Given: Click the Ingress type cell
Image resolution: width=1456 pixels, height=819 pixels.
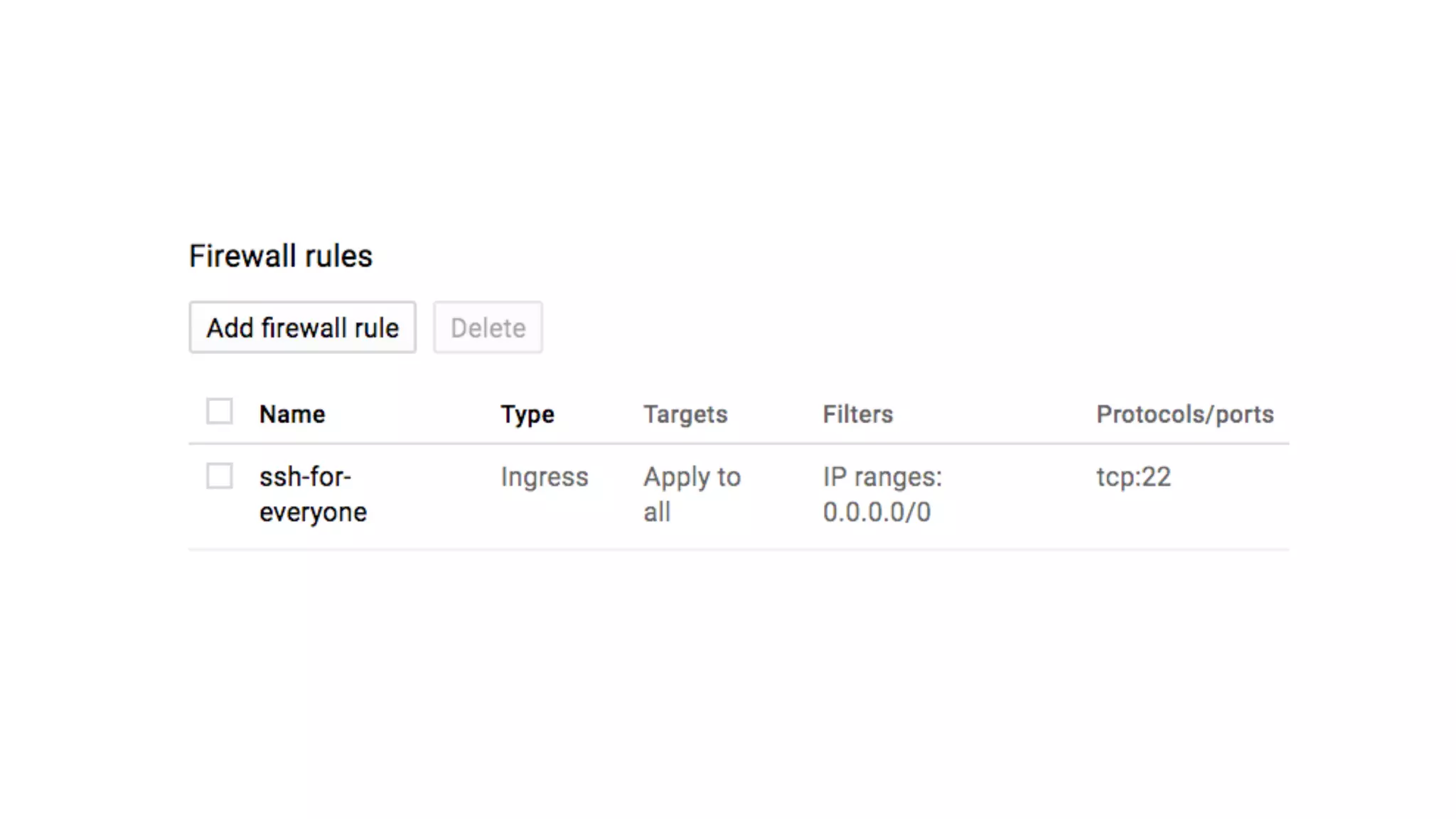Looking at the screenshot, I should [x=545, y=477].
